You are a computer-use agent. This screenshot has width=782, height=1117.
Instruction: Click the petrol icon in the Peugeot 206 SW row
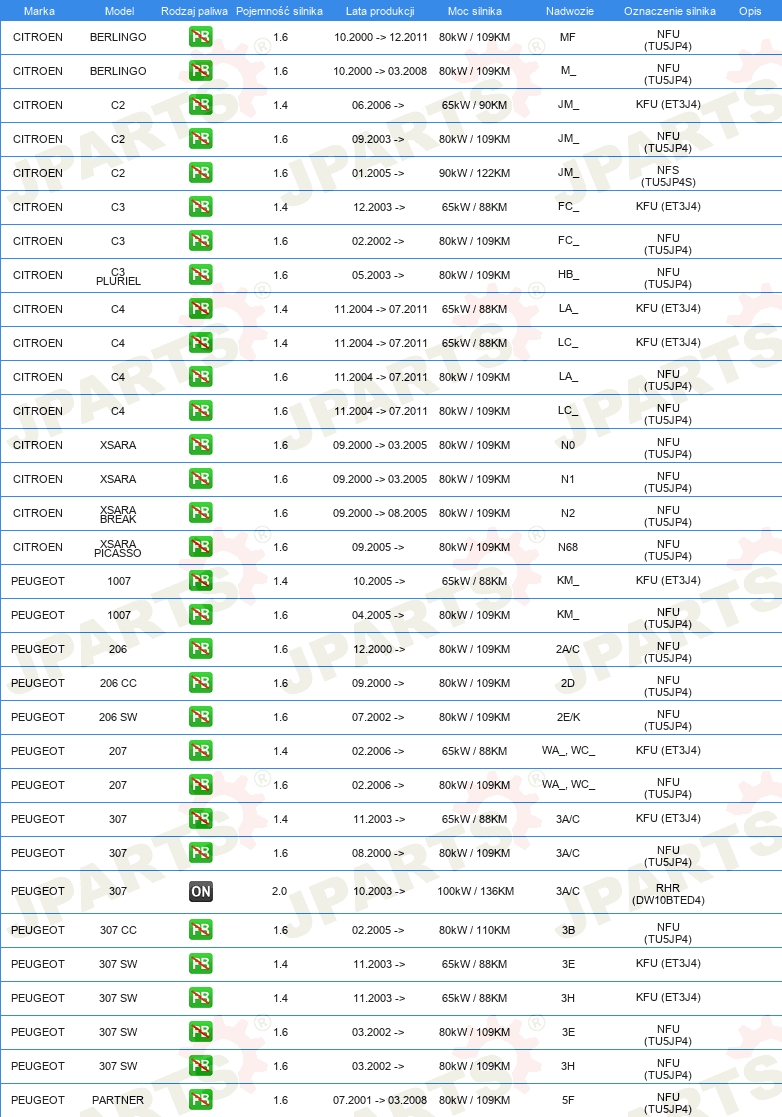(201, 717)
